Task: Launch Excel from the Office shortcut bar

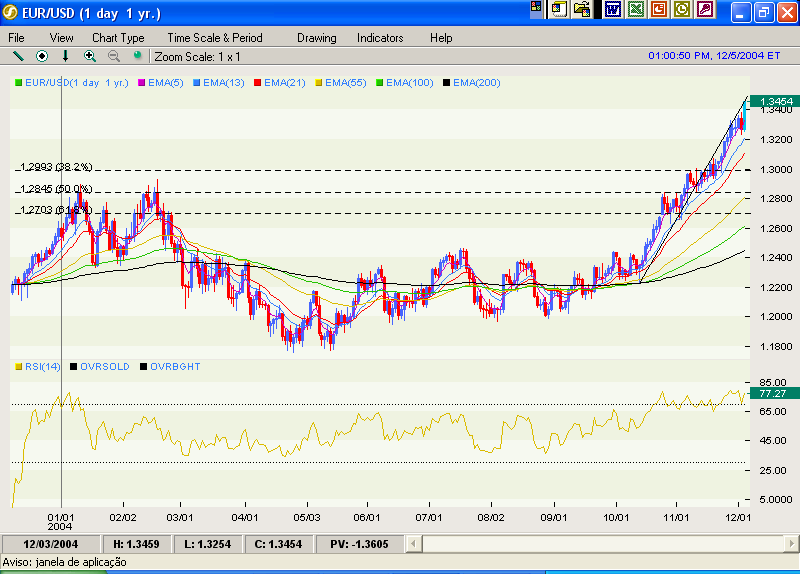Action: [636, 10]
